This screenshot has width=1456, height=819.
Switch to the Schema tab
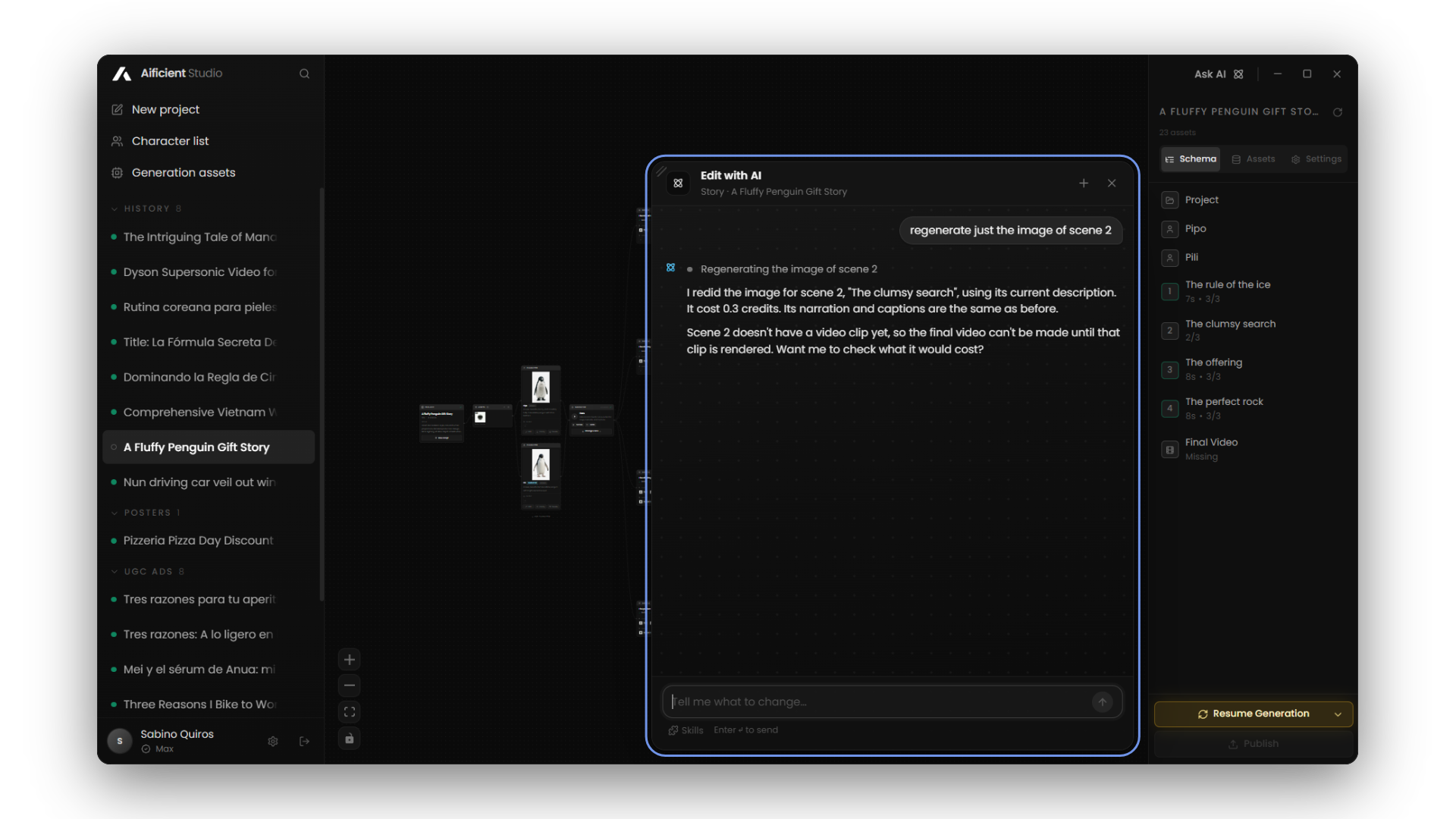click(x=1191, y=159)
